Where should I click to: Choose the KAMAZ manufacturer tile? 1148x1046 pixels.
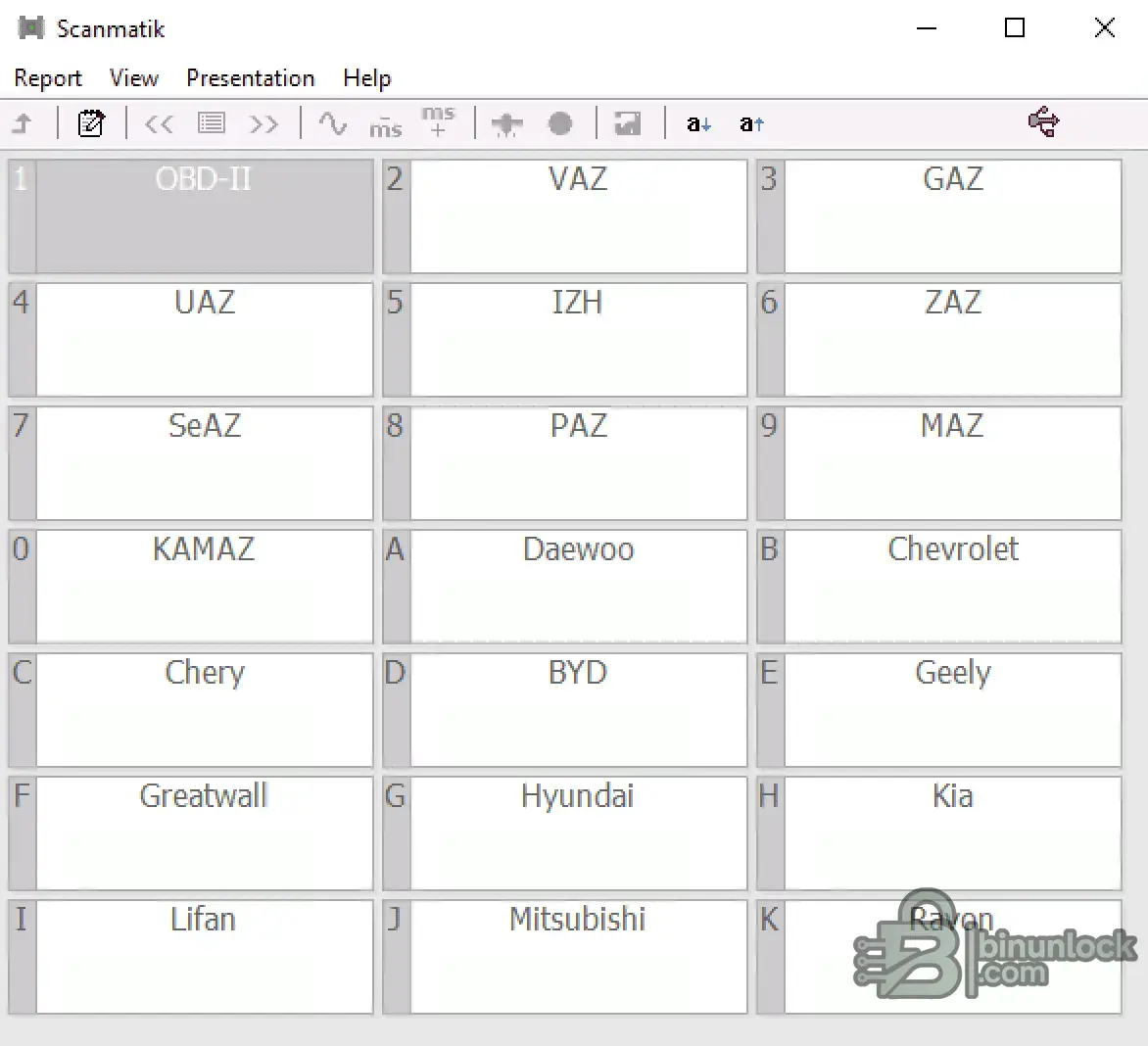tap(204, 587)
